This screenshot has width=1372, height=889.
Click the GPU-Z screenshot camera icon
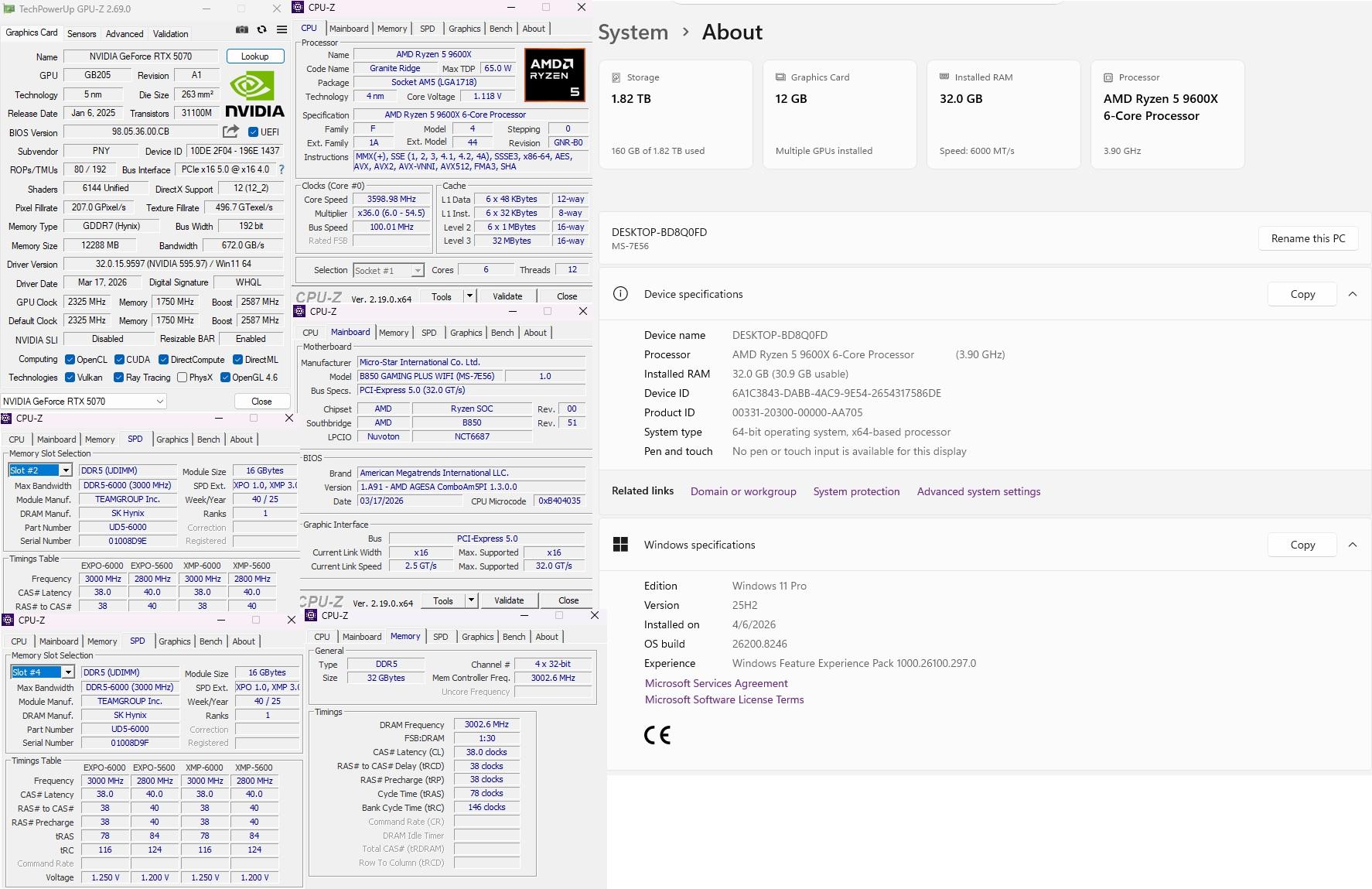[x=242, y=29]
